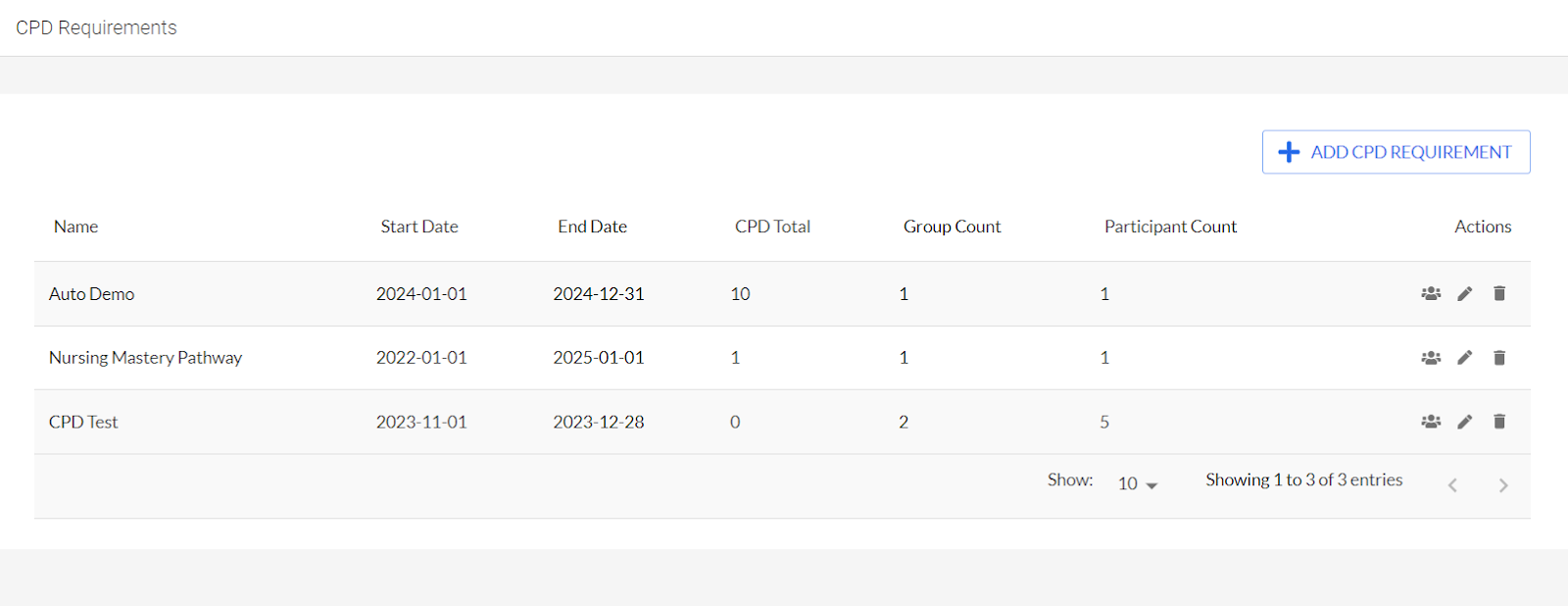This screenshot has height=606, width=1568.
Task: Edit the CPD Test requirement
Action: [x=1465, y=422]
